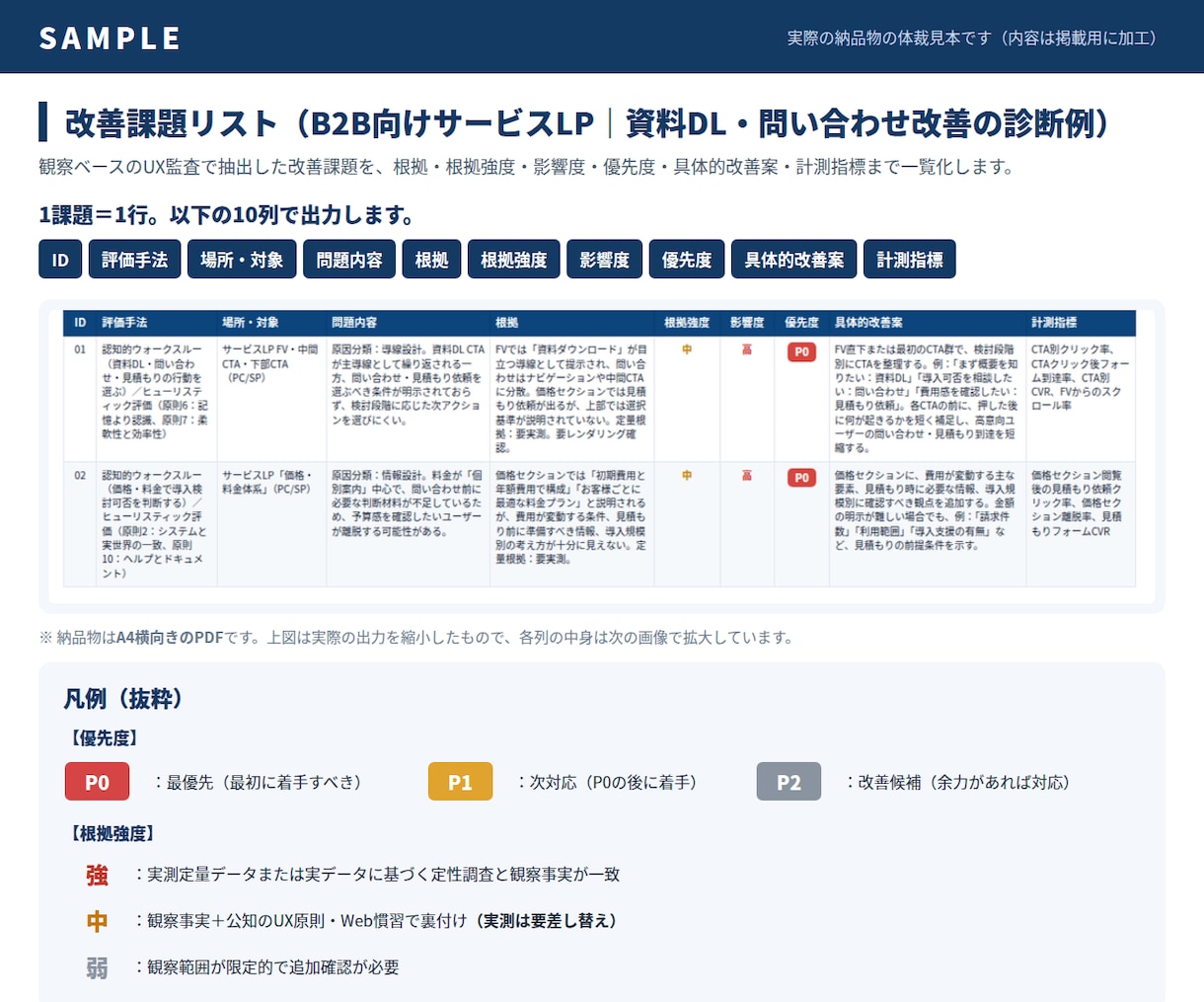Select the 問題内容 chip button
This screenshot has width=1204, height=1002.
[349, 260]
